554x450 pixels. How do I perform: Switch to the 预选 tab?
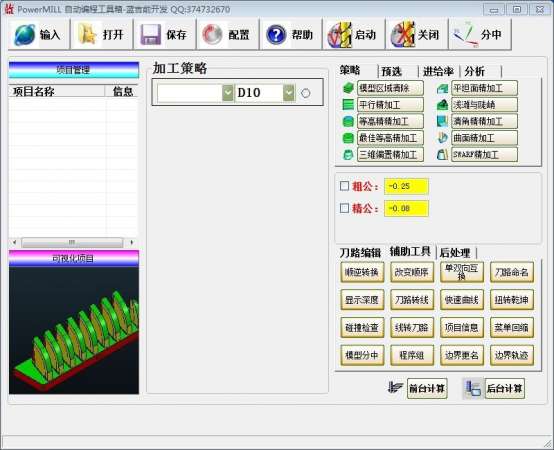[x=392, y=72]
